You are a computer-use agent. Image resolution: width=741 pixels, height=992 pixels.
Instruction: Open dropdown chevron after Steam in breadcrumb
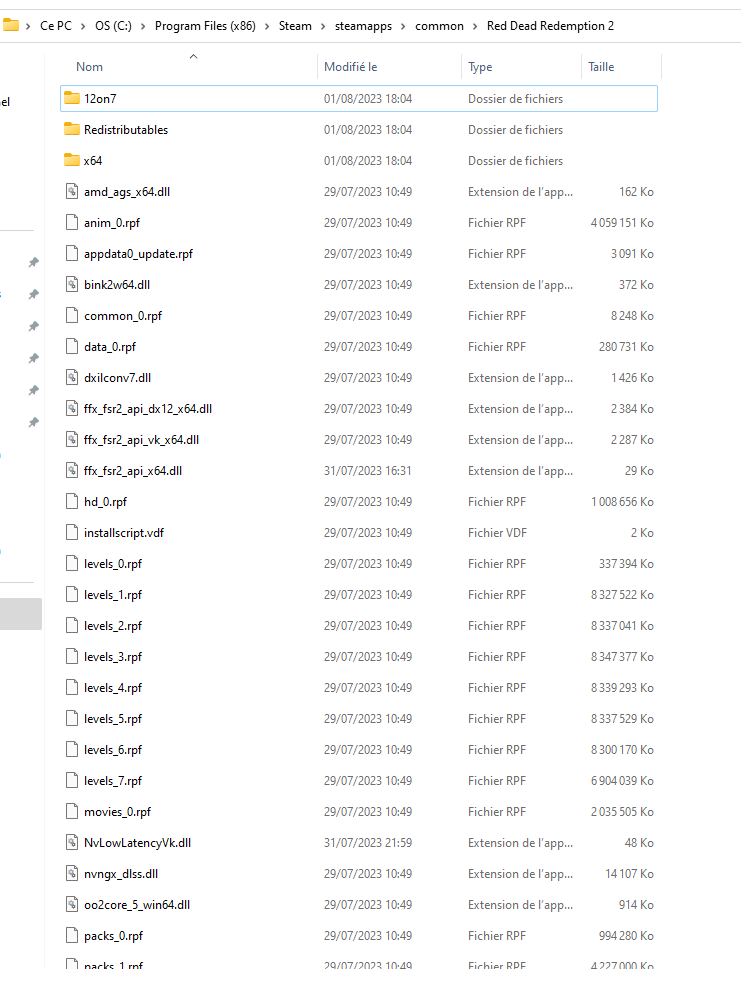pyautogui.click(x=323, y=26)
